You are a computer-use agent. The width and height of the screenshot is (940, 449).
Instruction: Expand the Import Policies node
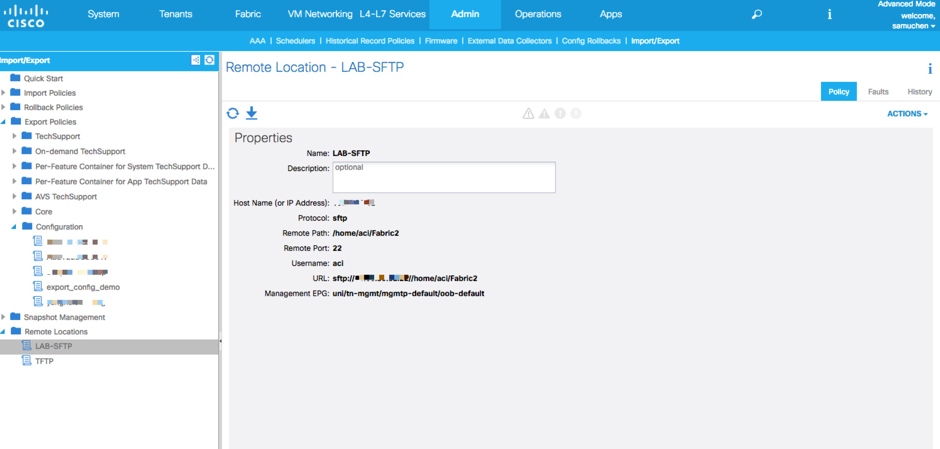pos(4,93)
